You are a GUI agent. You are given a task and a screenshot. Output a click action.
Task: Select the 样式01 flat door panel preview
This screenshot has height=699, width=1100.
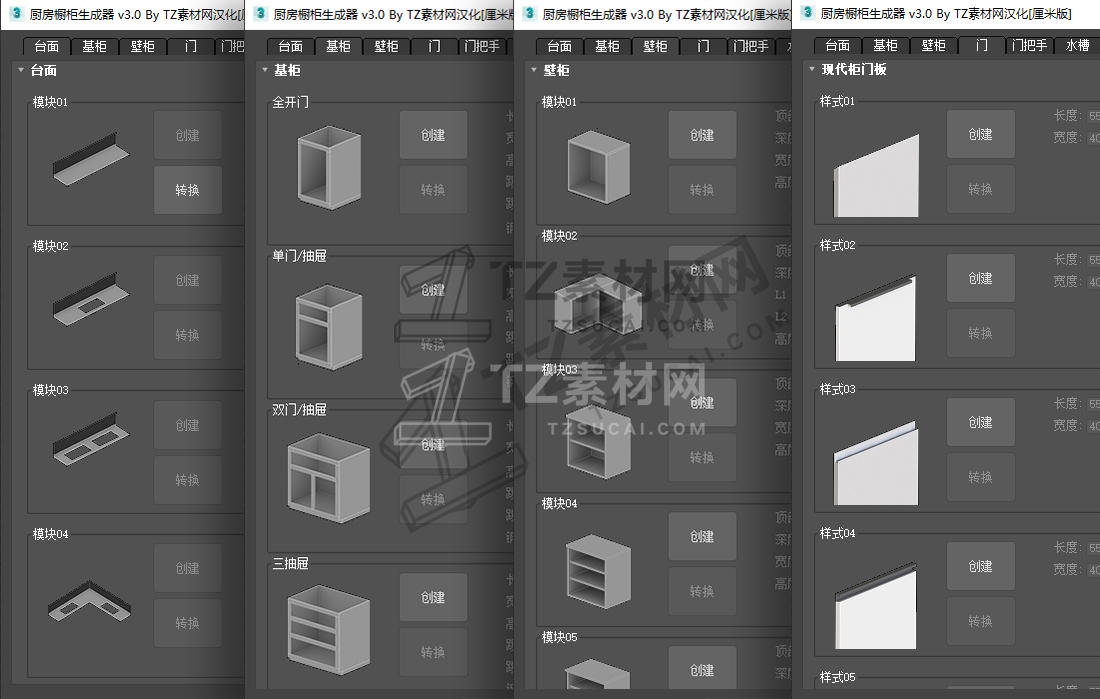click(876, 176)
